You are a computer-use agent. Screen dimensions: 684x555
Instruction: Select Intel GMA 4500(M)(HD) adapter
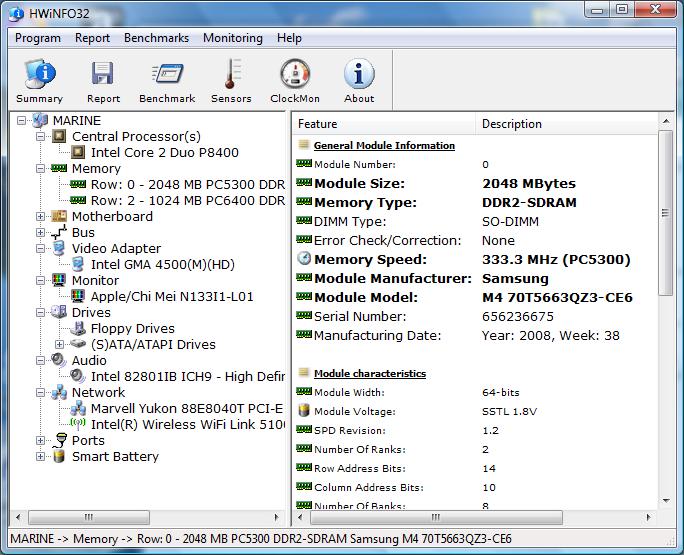(163, 264)
